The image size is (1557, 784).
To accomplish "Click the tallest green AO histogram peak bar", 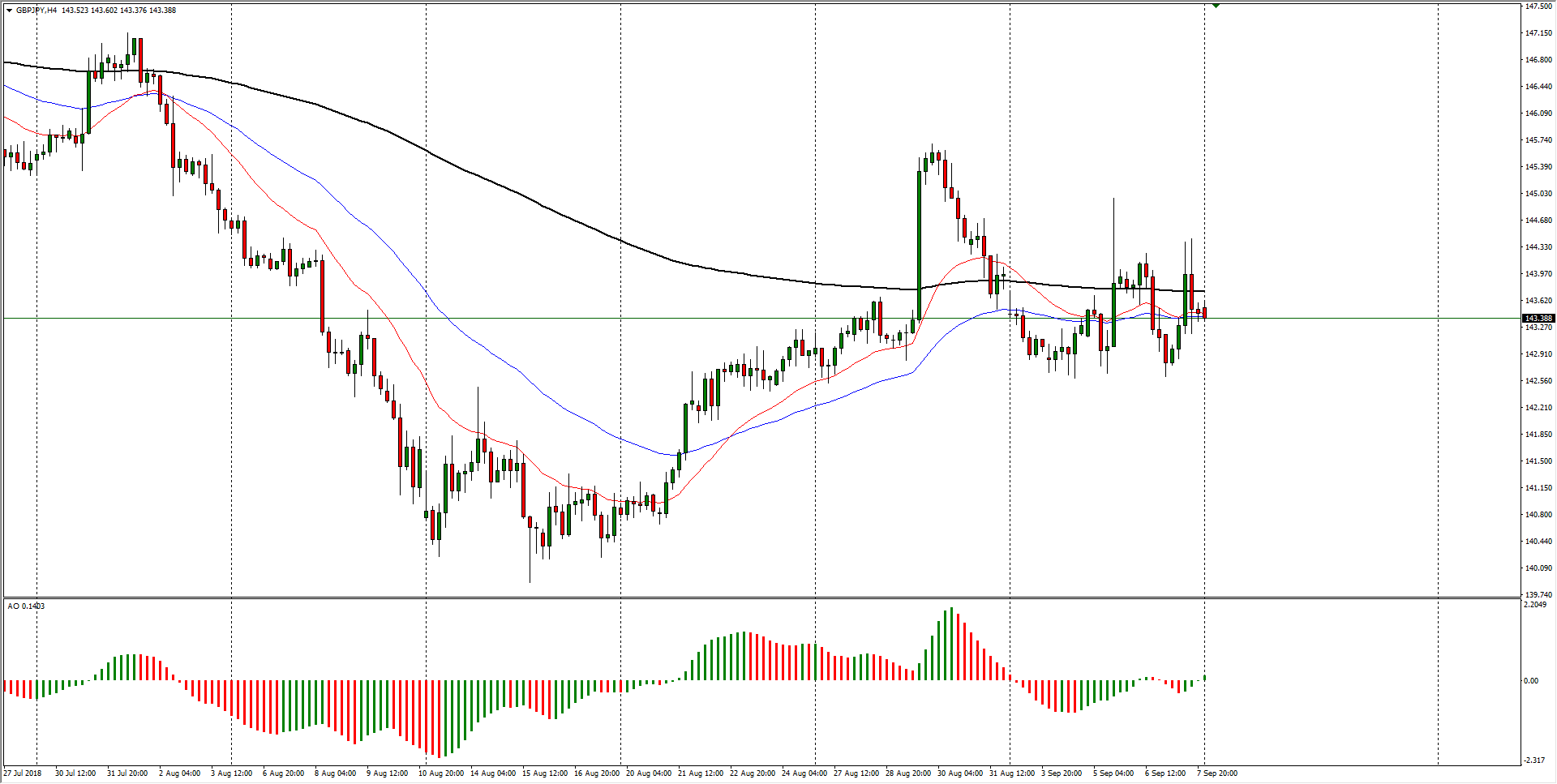I will 951,645.
